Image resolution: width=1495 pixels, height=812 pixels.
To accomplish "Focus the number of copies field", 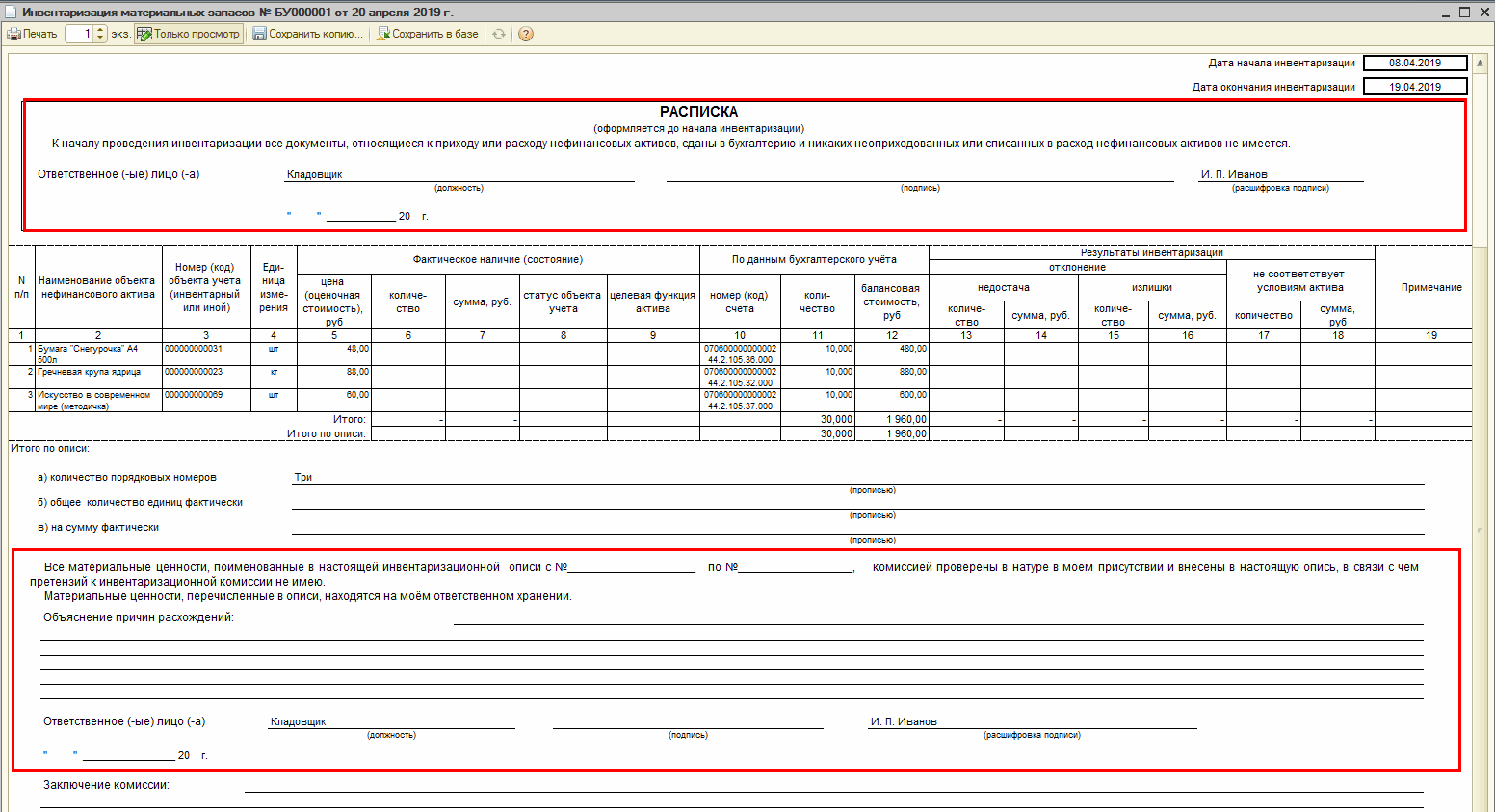I will pos(80,34).
